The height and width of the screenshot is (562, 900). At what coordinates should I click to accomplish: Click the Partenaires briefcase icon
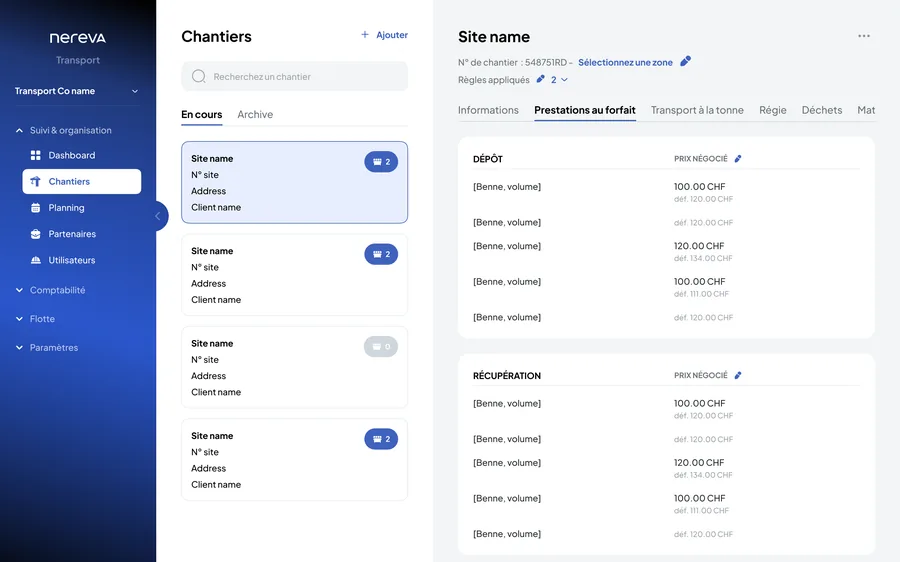[36, 234]
